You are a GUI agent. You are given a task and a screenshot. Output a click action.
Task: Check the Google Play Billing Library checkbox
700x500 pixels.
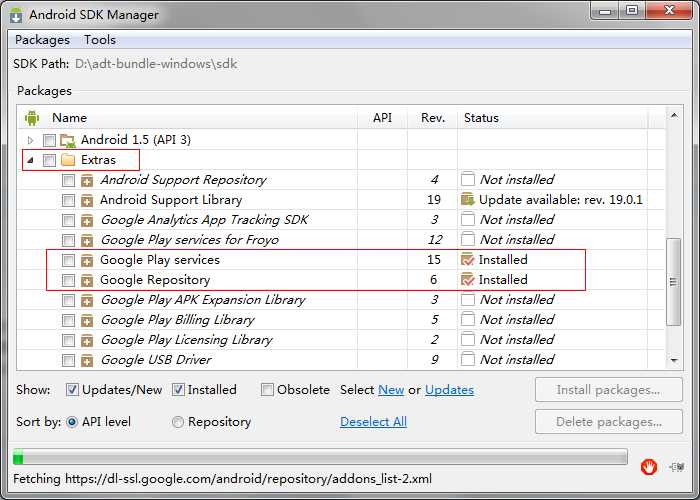click(x=68, y=321)
